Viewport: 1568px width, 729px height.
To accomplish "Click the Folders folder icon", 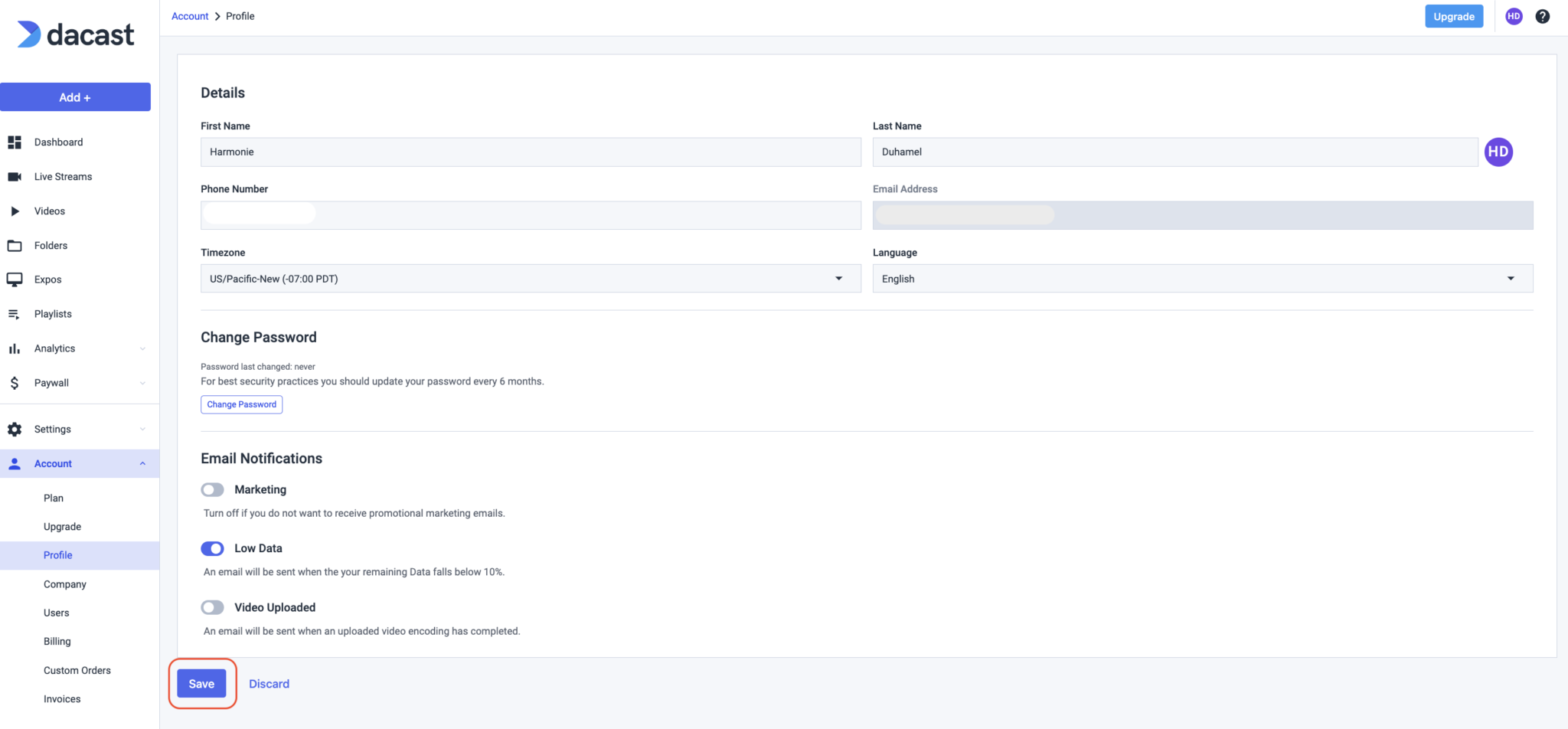I will [15, 246].
